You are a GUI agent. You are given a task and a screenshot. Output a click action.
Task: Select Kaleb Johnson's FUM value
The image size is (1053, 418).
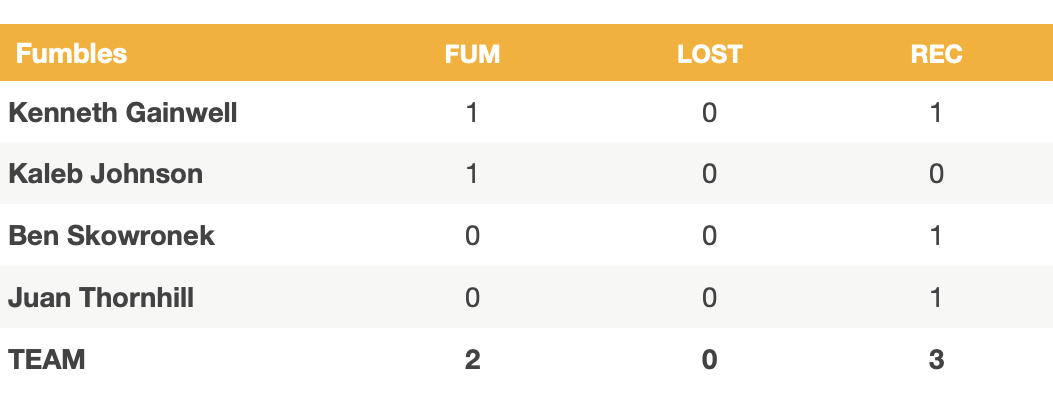pos(472,174)
